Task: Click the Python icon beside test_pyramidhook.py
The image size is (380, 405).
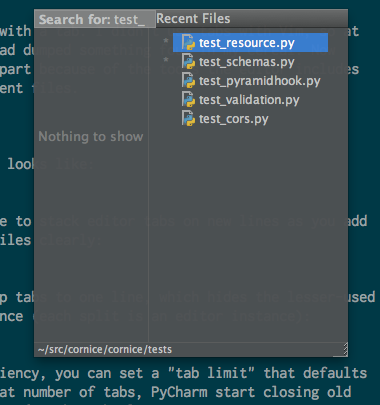Action: pyautogui.click(x=188, y=81)
